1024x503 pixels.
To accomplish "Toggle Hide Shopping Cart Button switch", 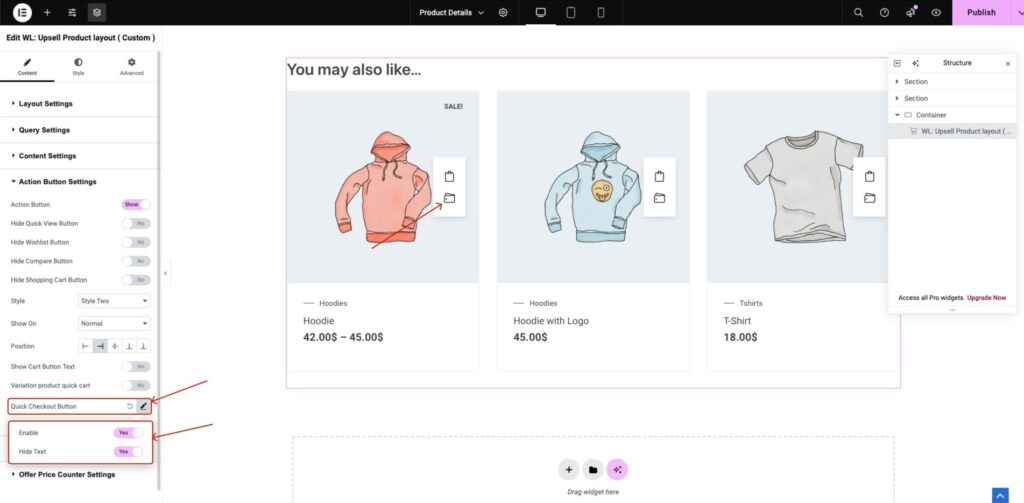I will pos(136,280).
